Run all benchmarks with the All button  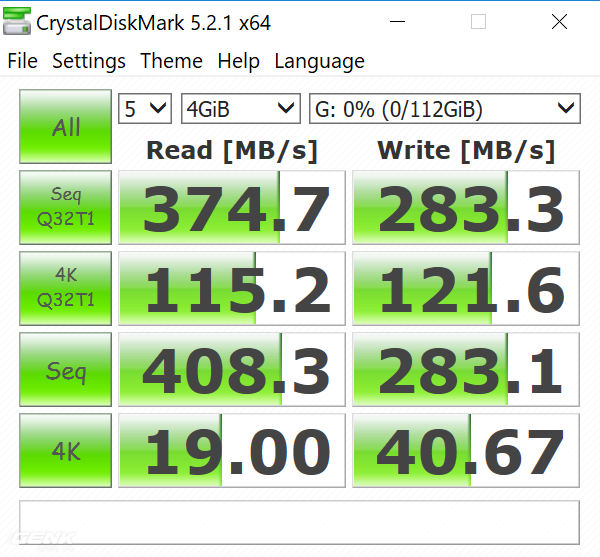[x=65, y=127]
